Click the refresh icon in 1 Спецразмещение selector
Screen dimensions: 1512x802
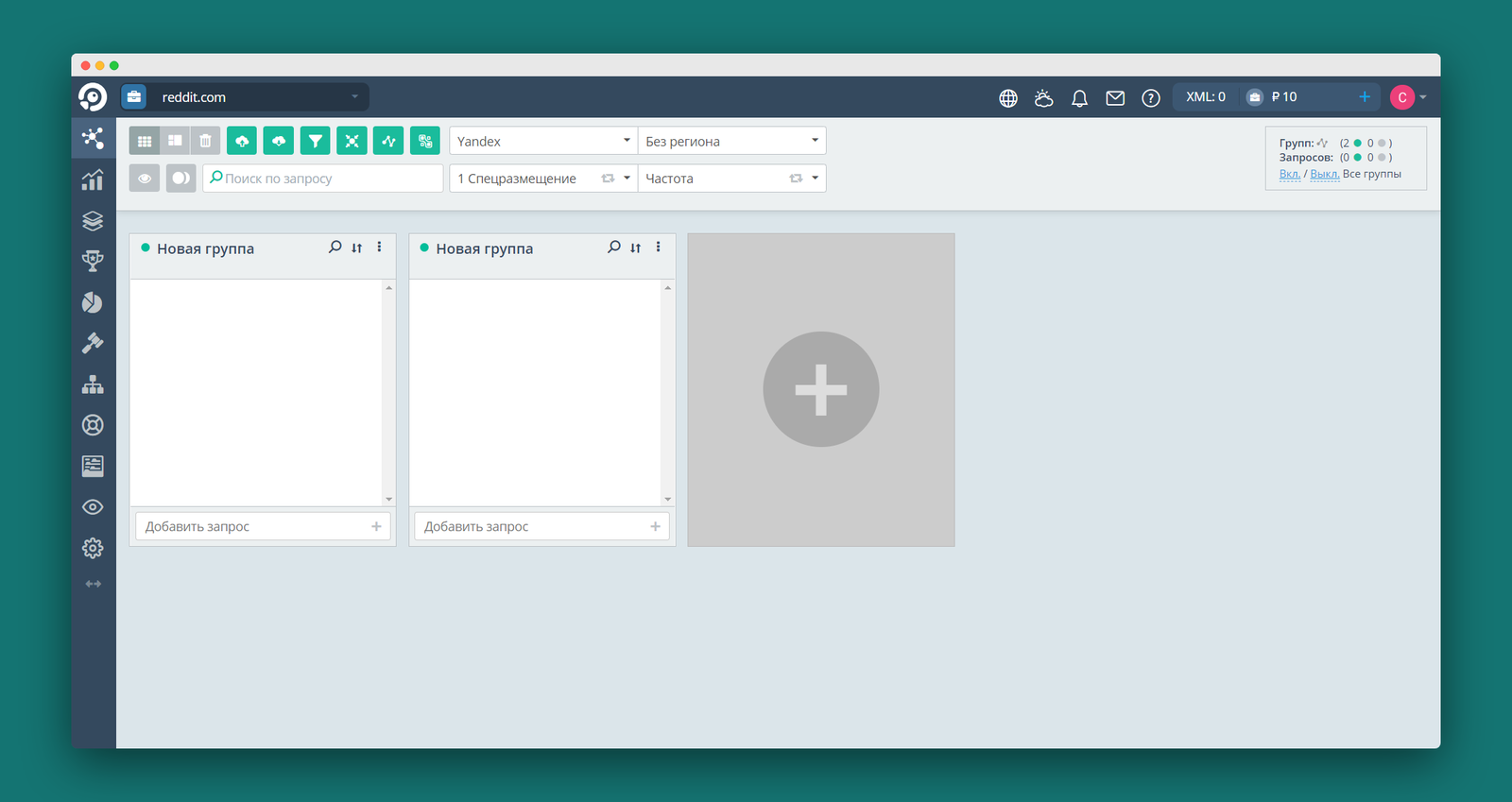click(608, 179)
